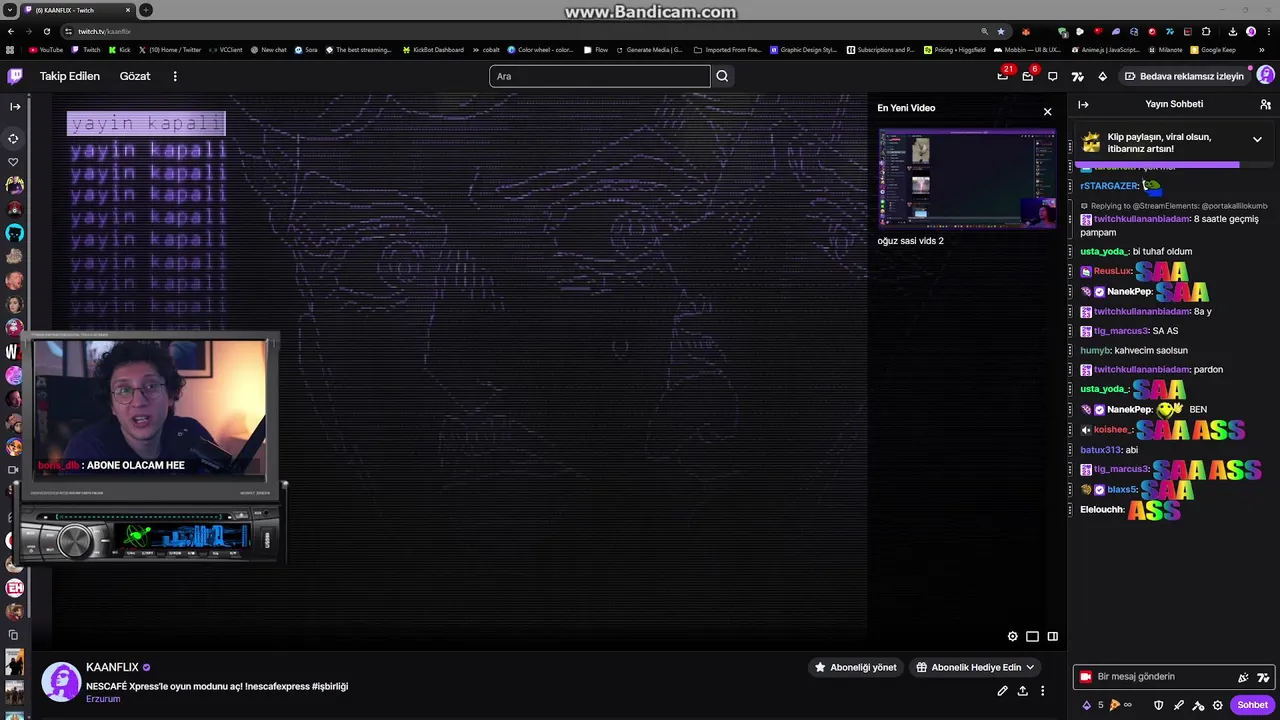The width and height of the screenshot is (1280, 720).
Task: Open the hammer tools icon below chat
Action: [1198, 705]
